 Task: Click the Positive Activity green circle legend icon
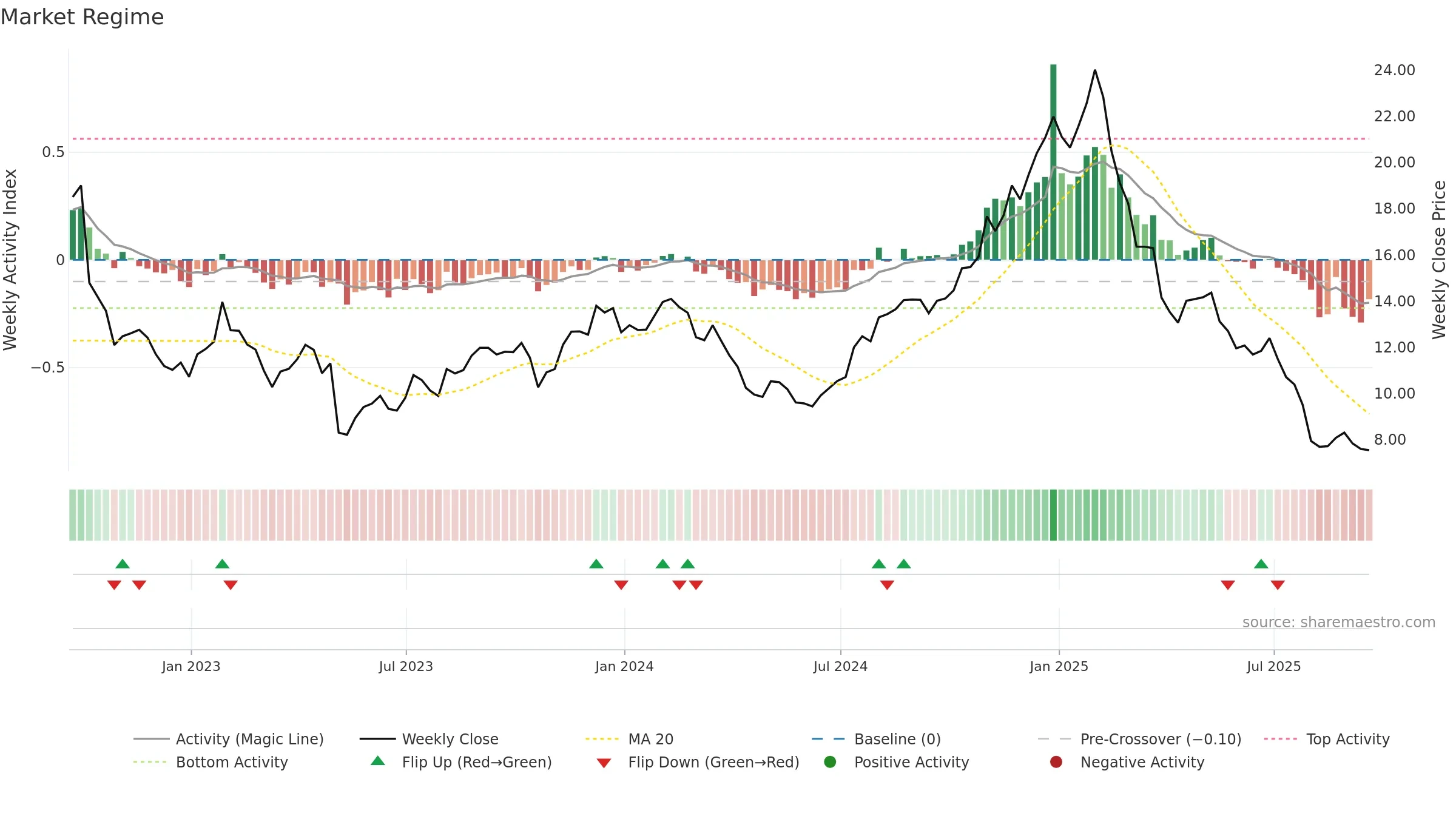830,761
